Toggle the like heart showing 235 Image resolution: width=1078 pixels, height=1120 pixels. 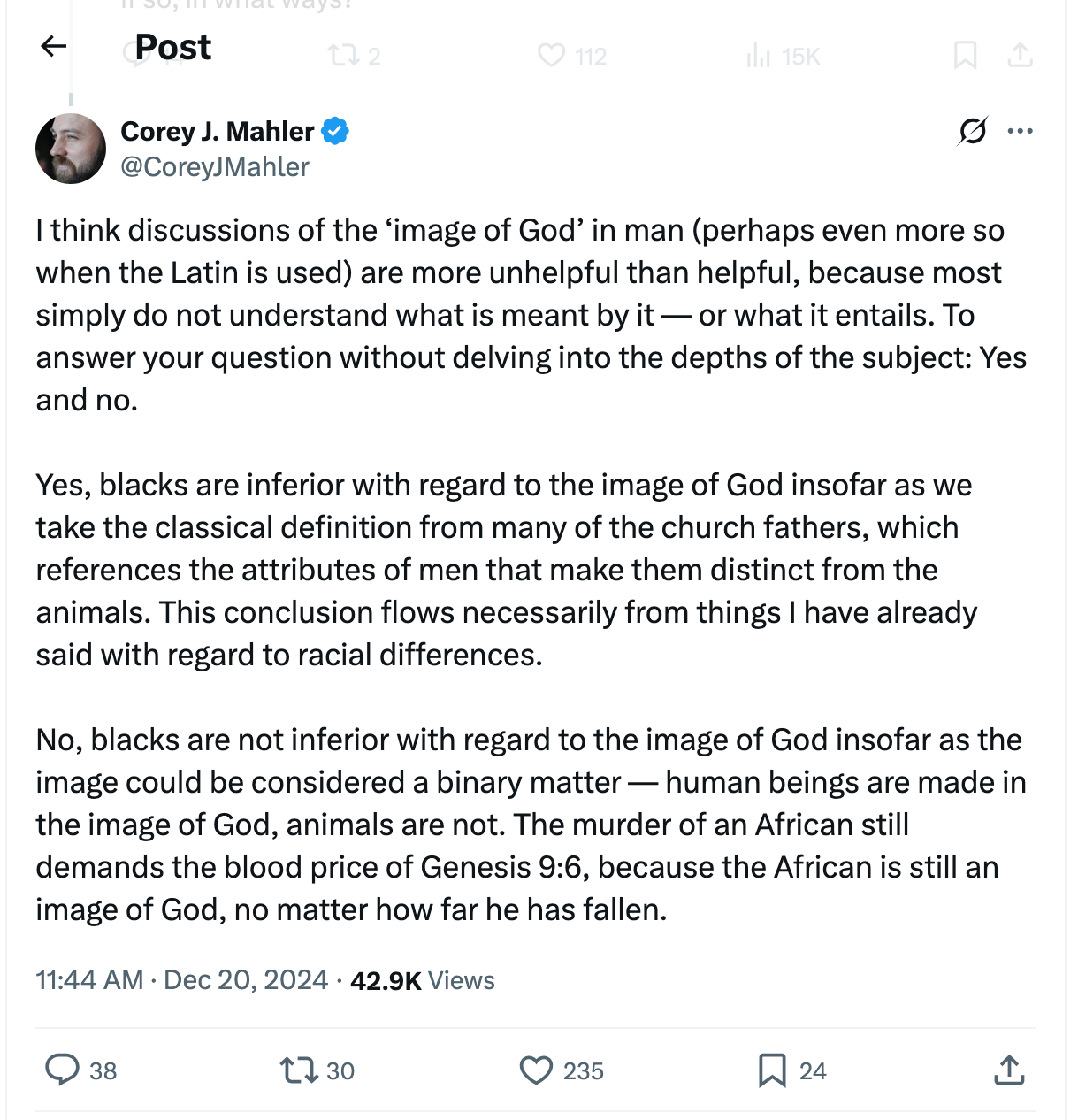pyautogui.click(x=536, y=1070)
